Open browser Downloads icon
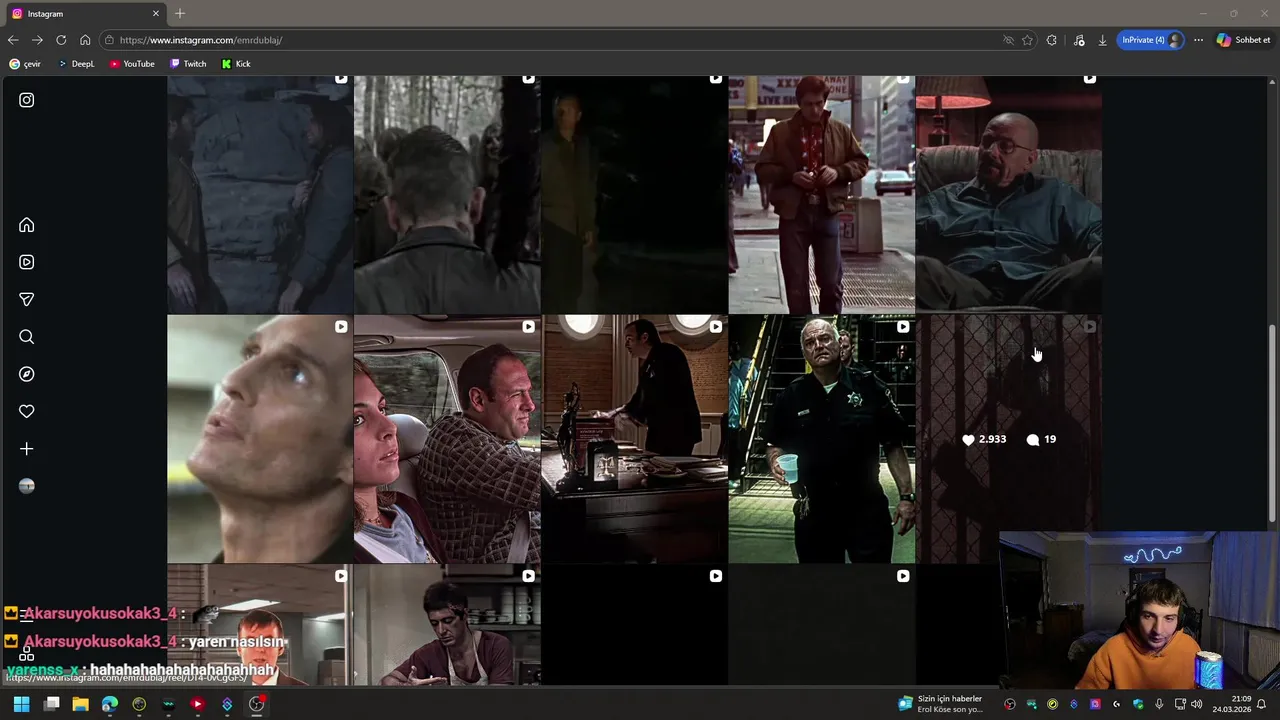This screenshot has width=1280, height=720. (1102, 40)
